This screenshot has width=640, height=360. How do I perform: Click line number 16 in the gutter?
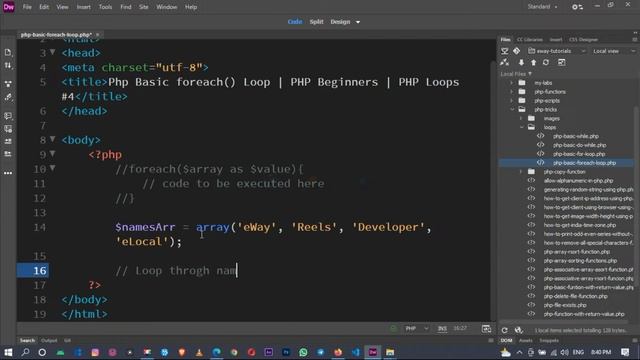coord(39,271)
